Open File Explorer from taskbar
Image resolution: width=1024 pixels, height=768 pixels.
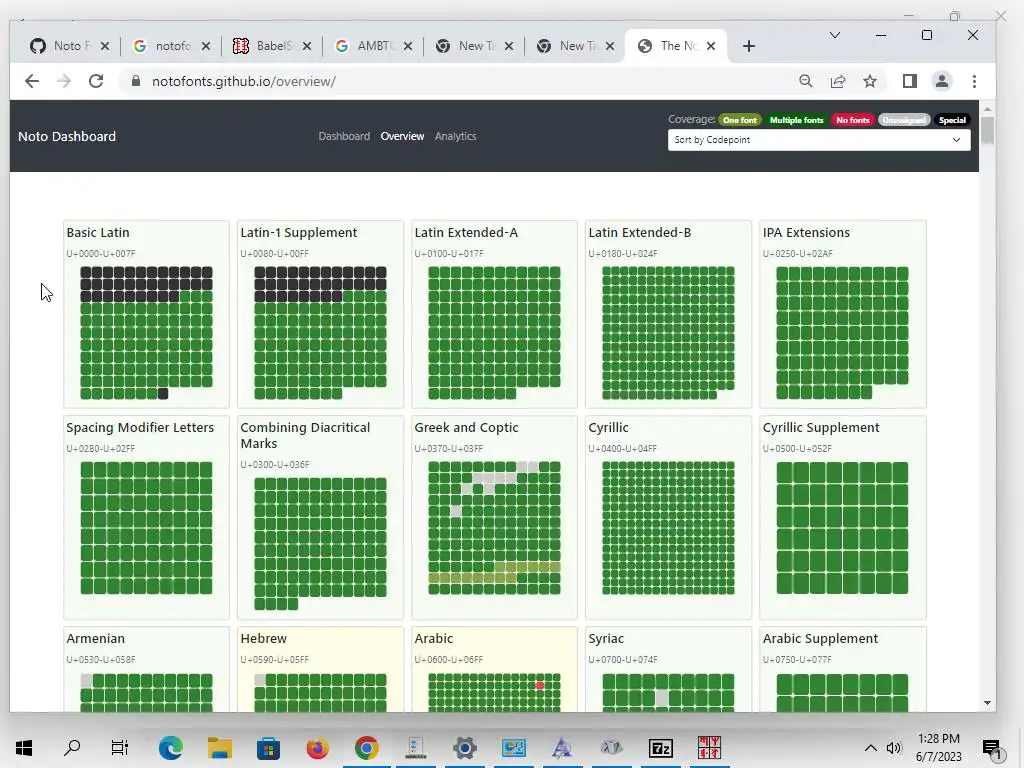pyautogui.click(x=219, y=747)
